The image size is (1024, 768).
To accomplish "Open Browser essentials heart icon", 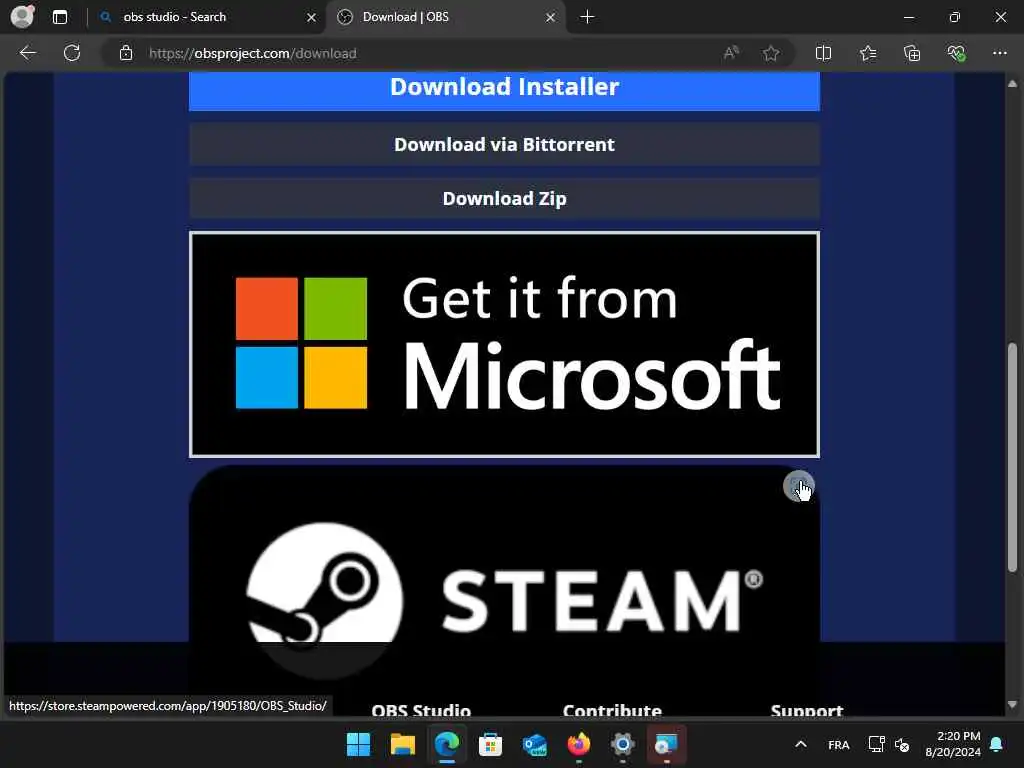I will pos(957,53).
